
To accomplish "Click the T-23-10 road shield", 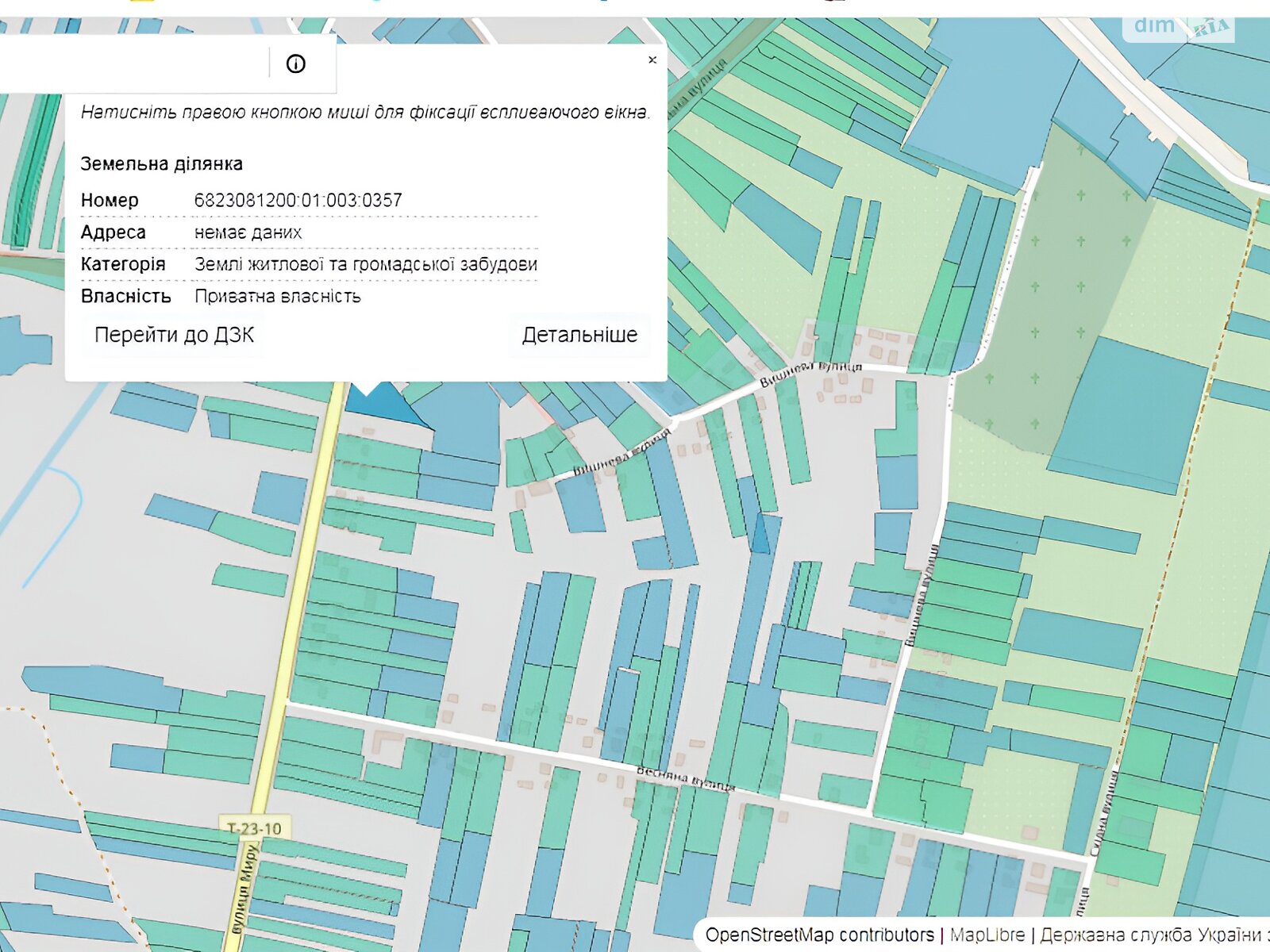I will (x=254, y=829).
